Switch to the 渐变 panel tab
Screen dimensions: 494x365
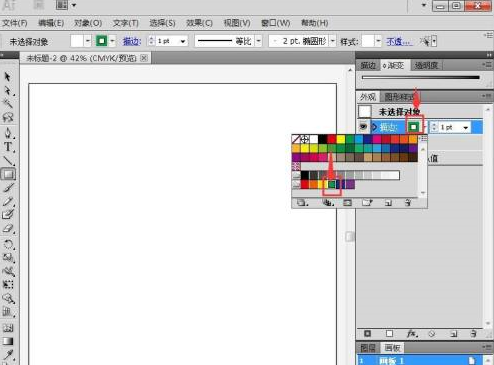(x=394, y=66)
